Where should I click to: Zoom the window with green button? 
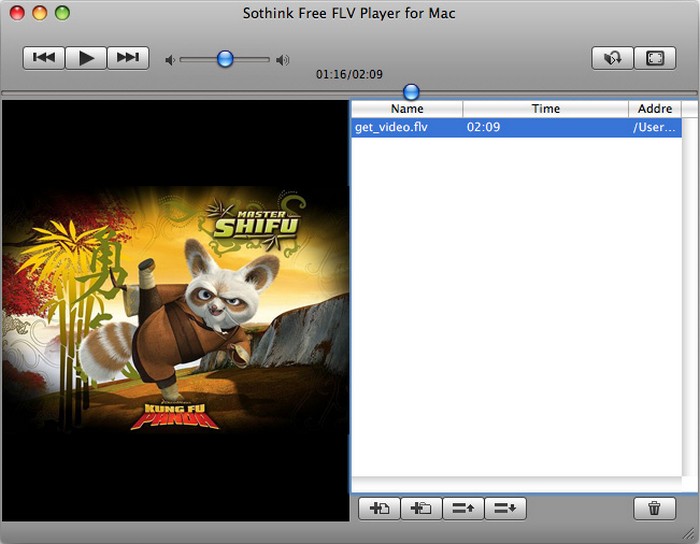62,12
